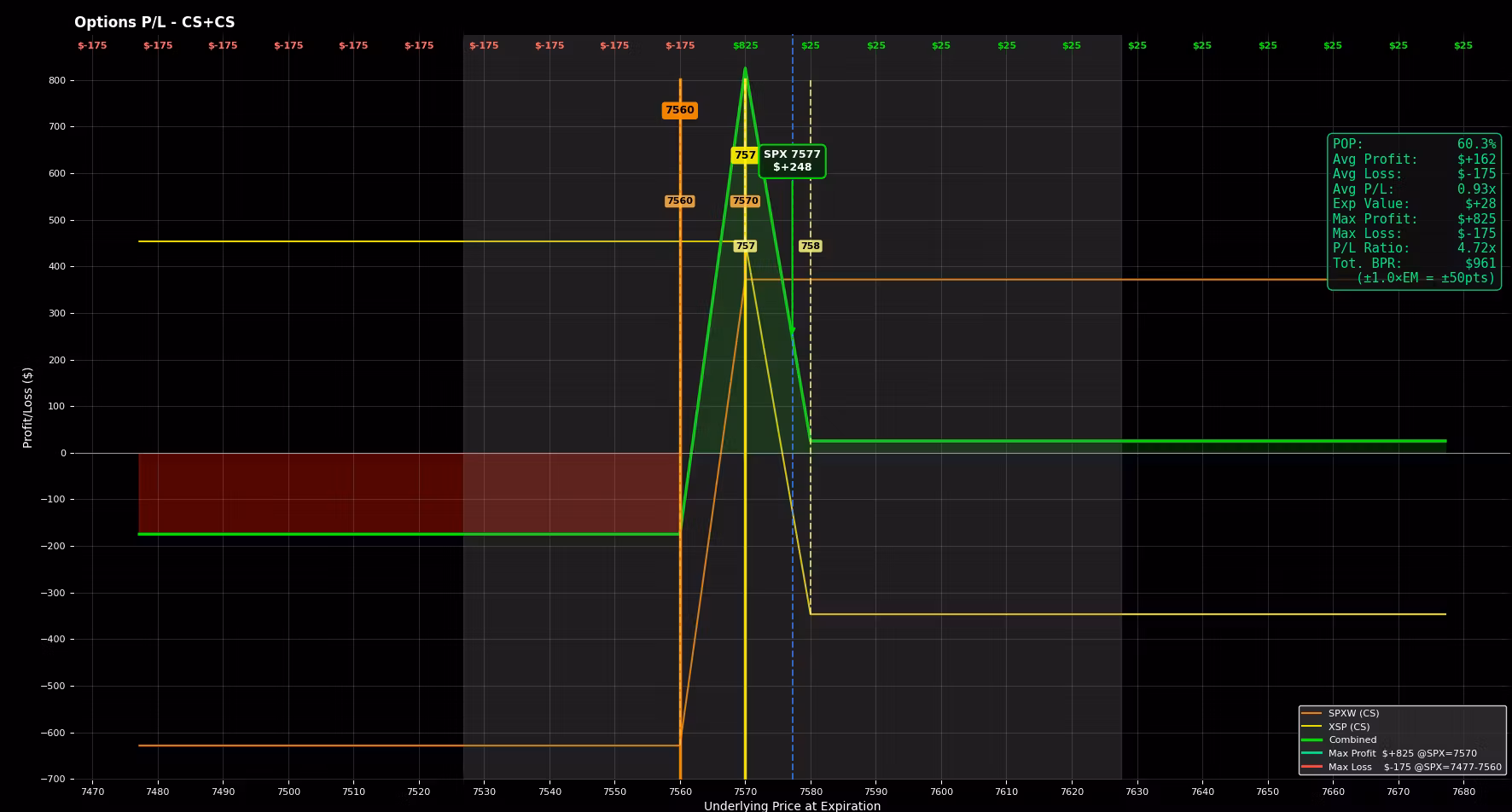The image size is (1512, 812).
Task: Click the Max Loss $-175 stats row
Action: pos(1414,234)
